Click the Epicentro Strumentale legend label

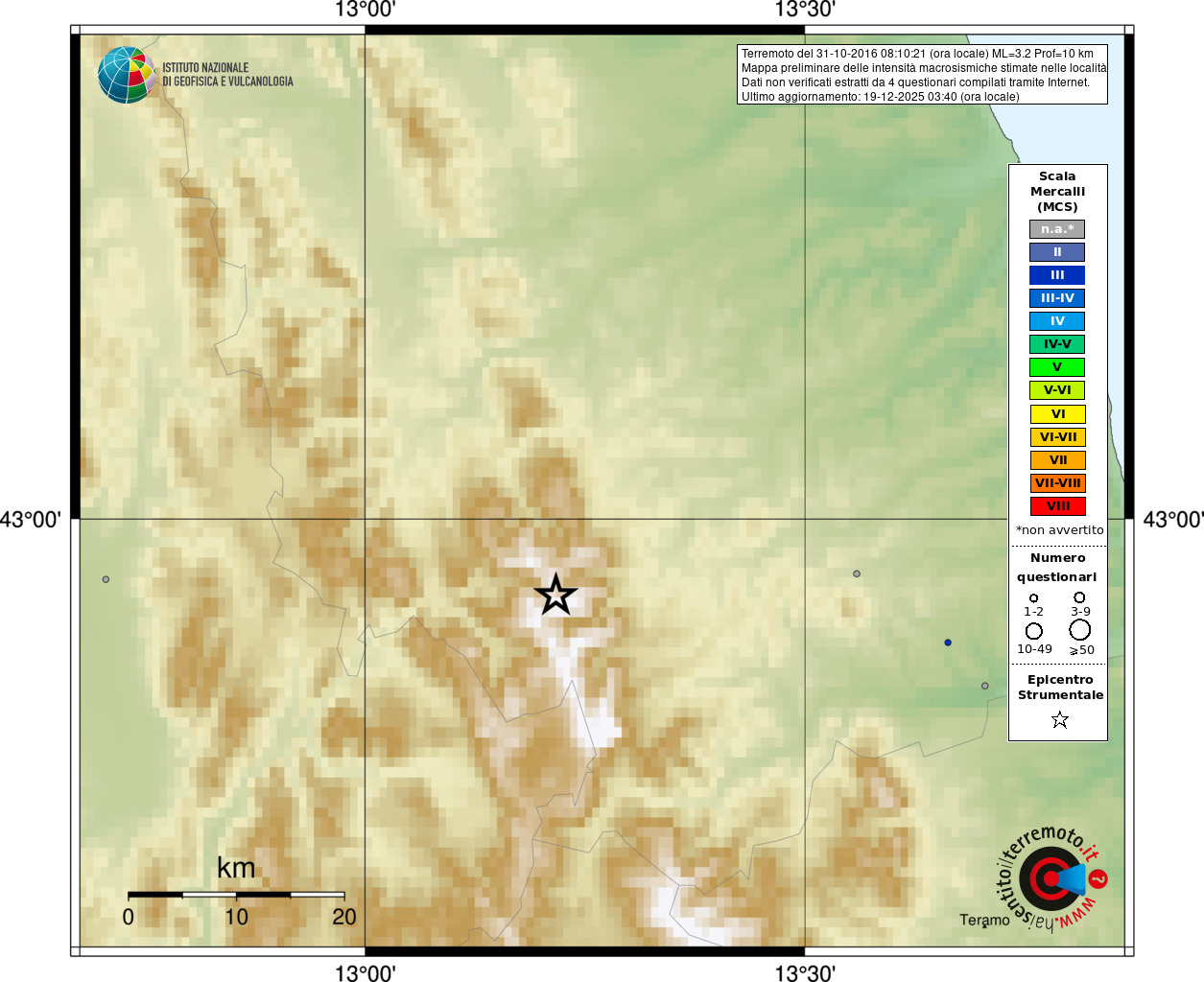tap(1060, 688)
